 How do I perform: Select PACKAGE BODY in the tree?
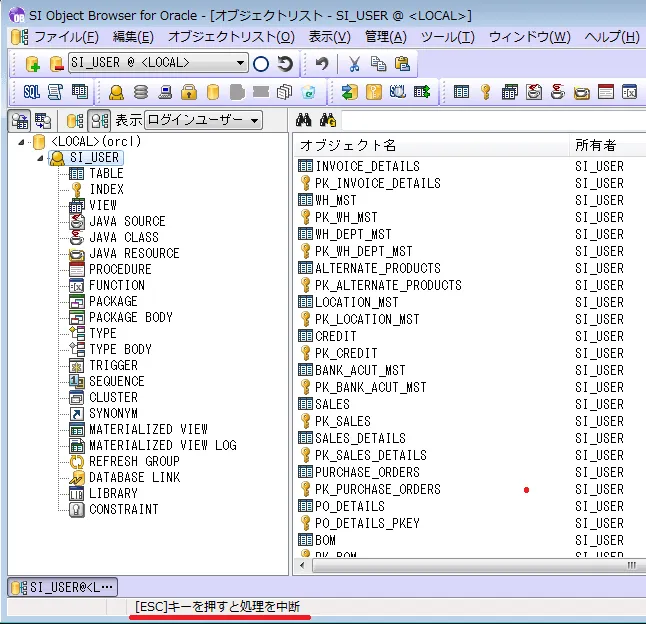[131, 317]
